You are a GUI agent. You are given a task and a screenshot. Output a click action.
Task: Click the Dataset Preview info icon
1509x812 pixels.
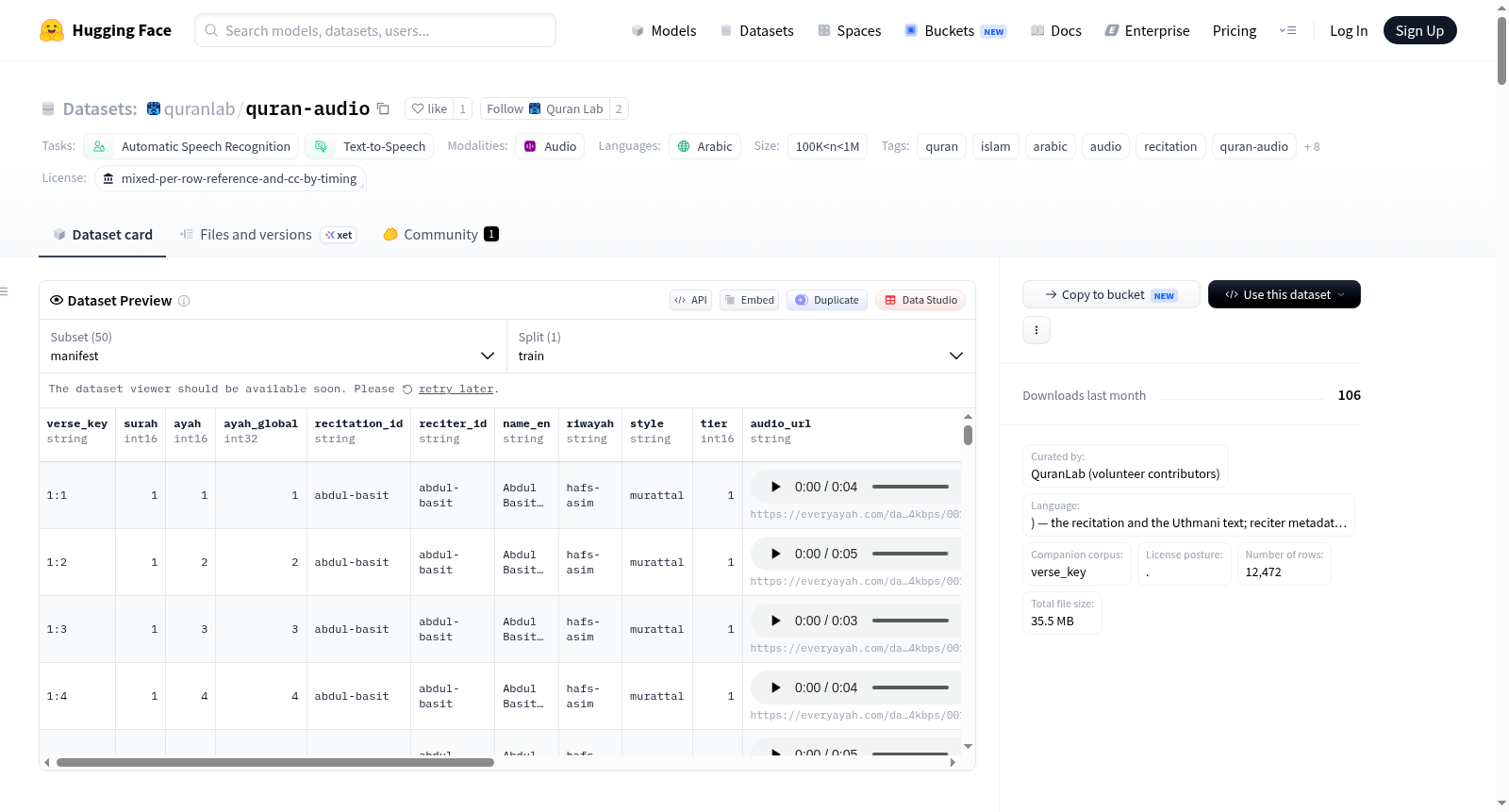[x=184, y=301]
